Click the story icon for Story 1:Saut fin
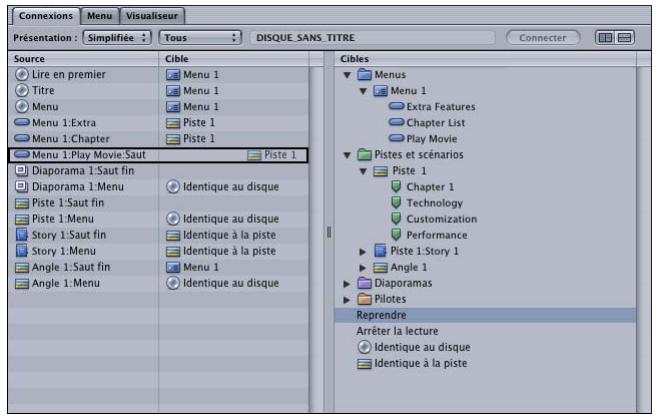 tap(22, 235)
